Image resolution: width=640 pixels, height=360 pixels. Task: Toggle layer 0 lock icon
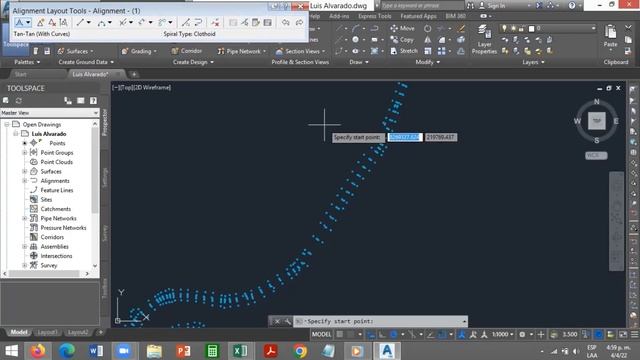click(x=521, y=28)
